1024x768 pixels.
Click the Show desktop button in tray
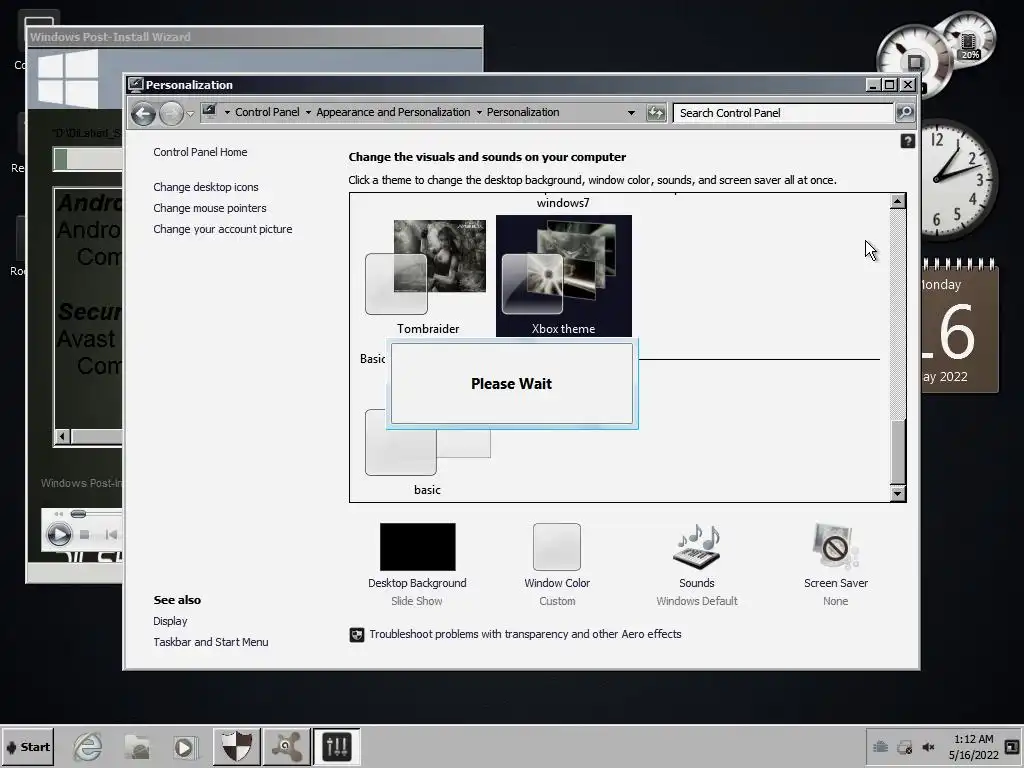pyautogui.click(x=1012, y=747)
